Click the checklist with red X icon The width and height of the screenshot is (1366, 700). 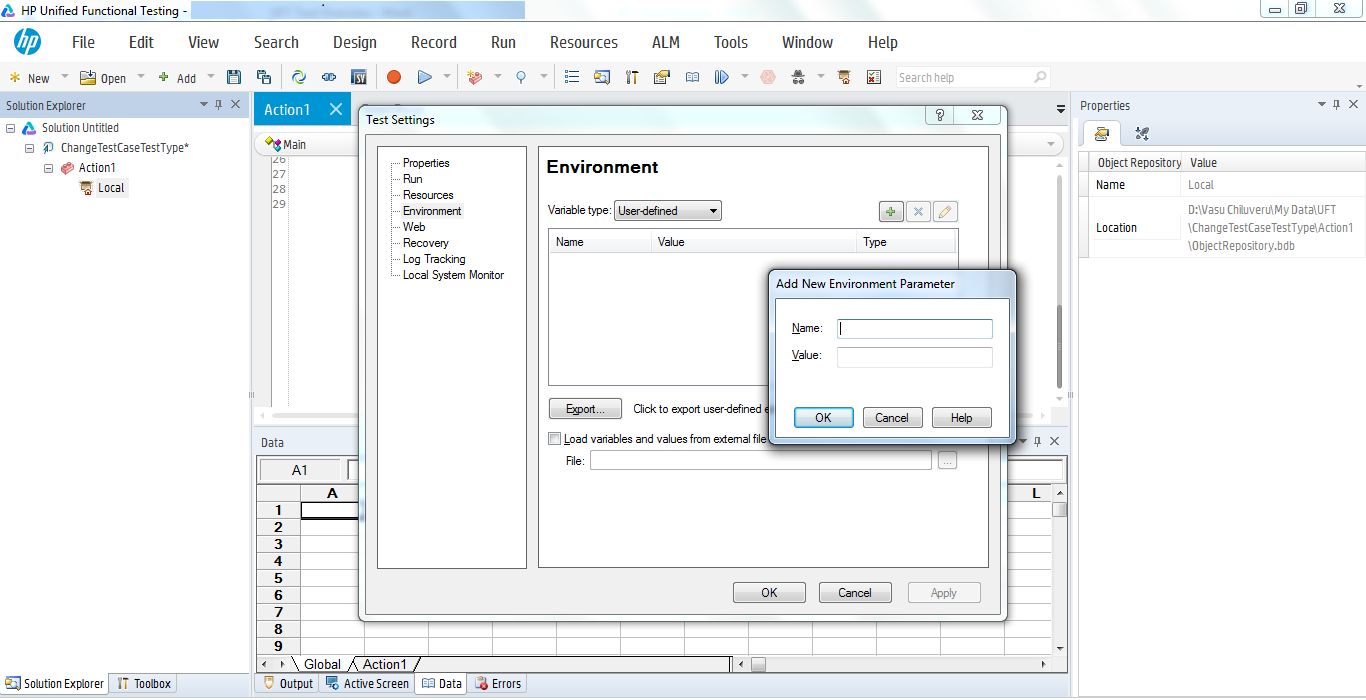tap(874, 77)
